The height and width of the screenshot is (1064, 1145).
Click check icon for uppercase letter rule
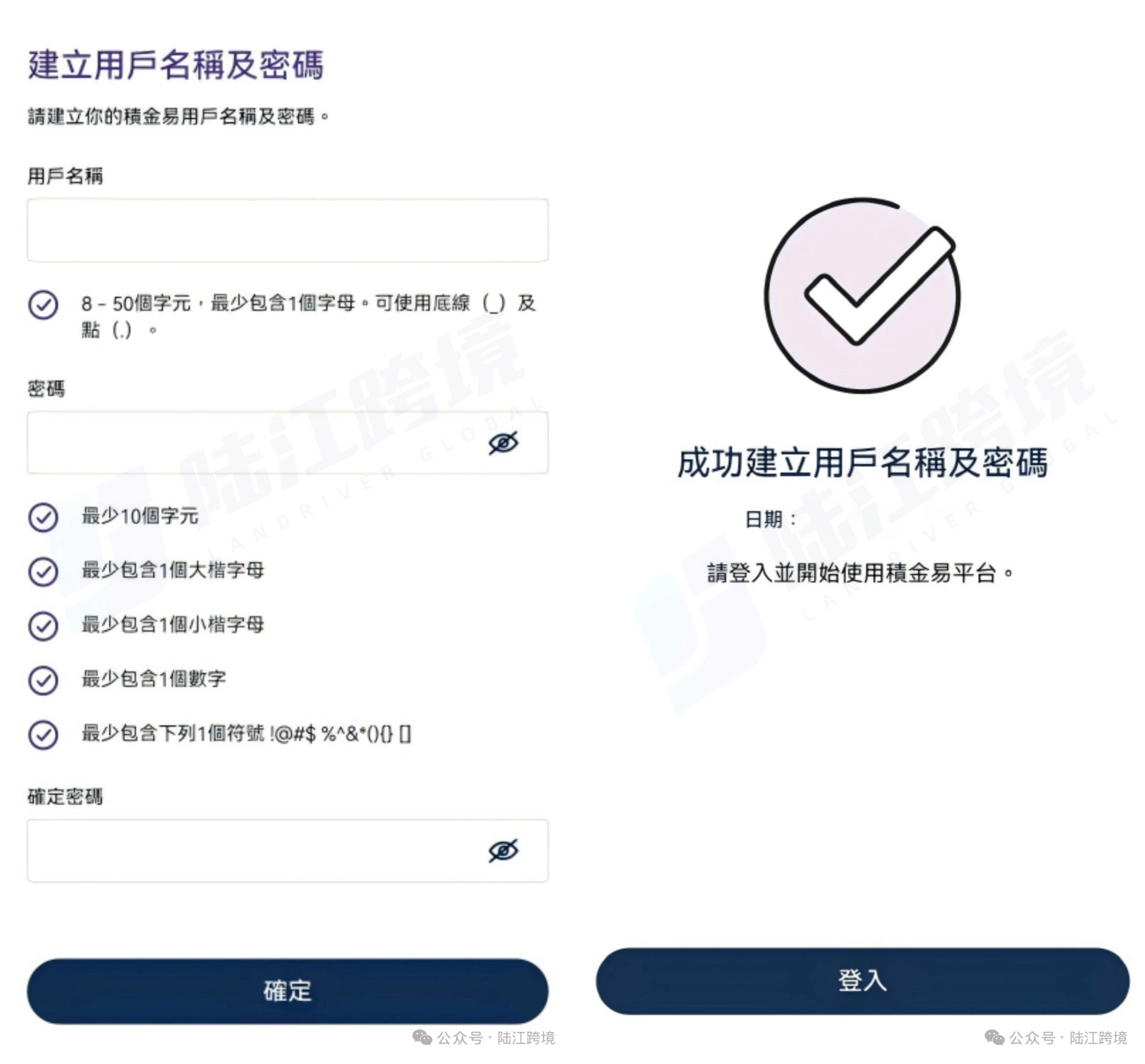point(43,571)
